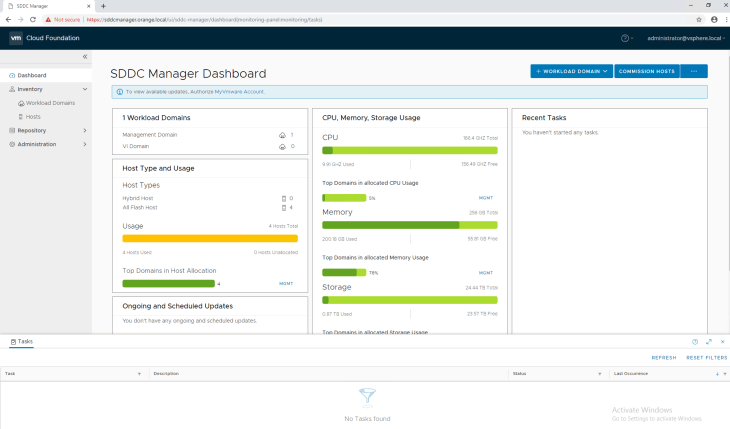Click the Commission Hosts button
This screenshot has height=429, width=730.
tap(647, 71)
